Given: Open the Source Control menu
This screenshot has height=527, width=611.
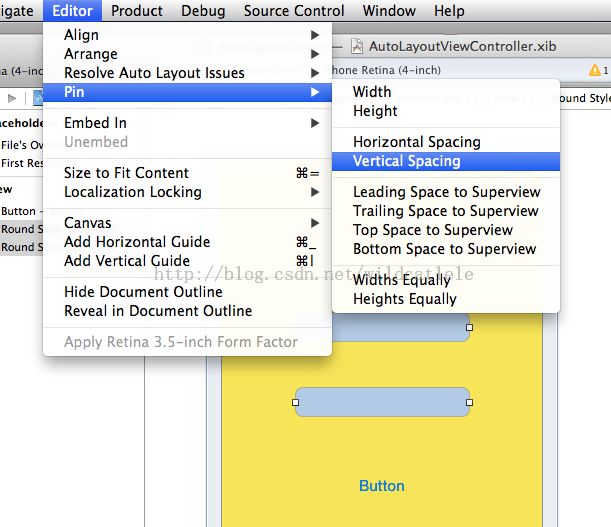Looking at the screenshot, I should click(x=294, y=11).
